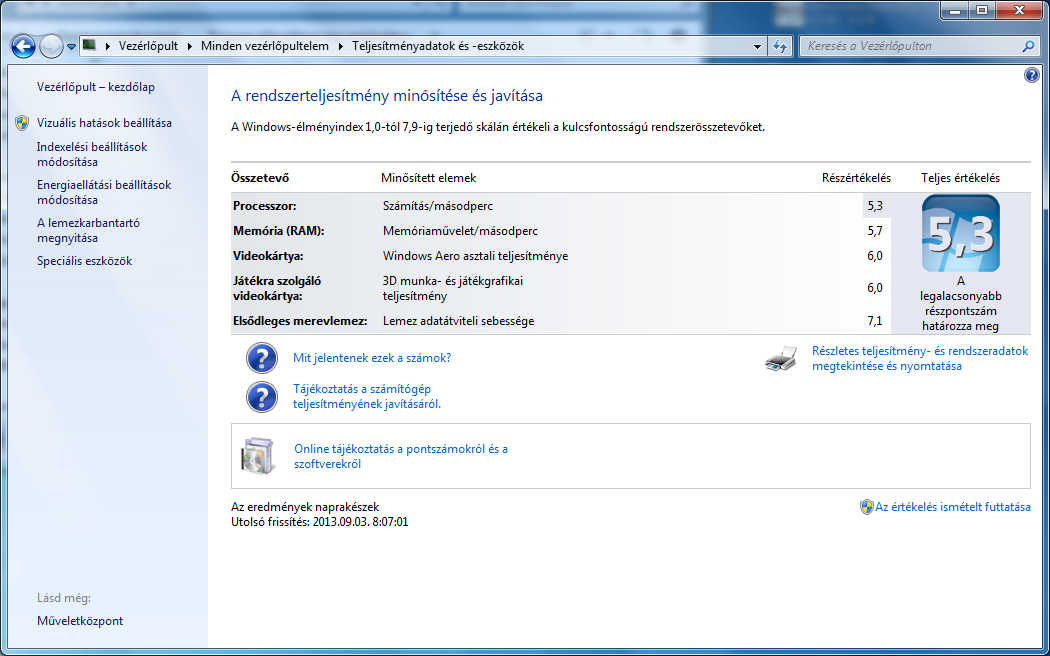This screenshot has width=1050, height=656.
Task: Click the Processzor subscore 5,3
Action: [875, 206]
